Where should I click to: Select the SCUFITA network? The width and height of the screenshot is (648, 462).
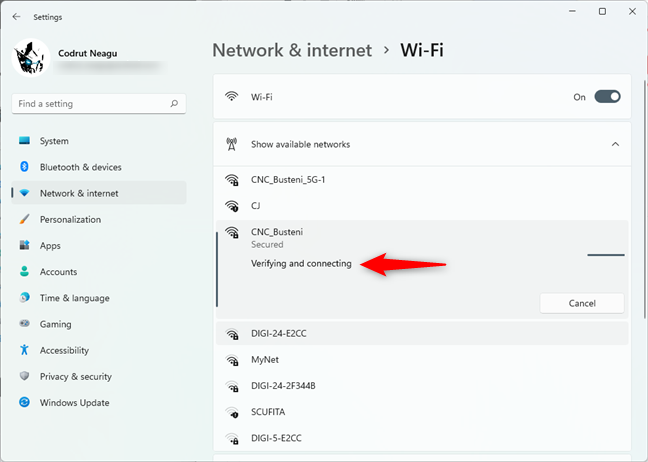[422, 412]
